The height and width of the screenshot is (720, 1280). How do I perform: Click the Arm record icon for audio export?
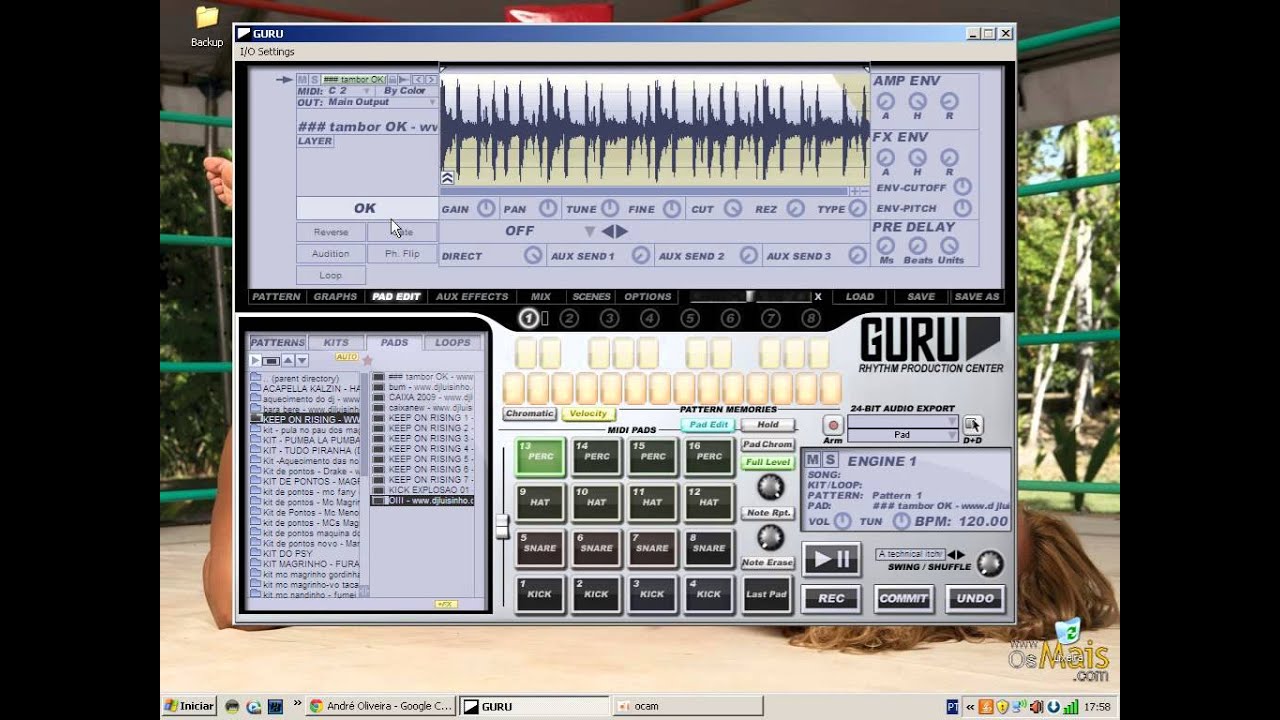click(833, 425)
